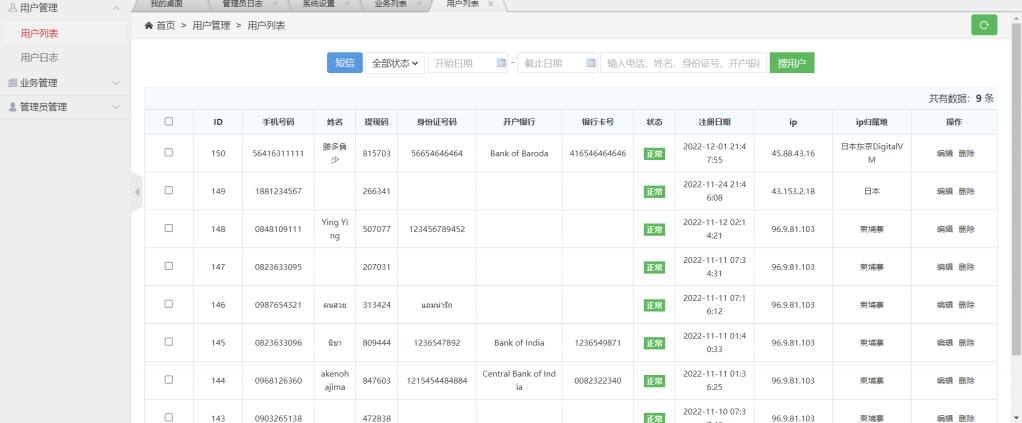The height and width of the screenshot is (423, 1022).
Task: Click the 正常 status badge for ID 150
Action: coord(654,154)
